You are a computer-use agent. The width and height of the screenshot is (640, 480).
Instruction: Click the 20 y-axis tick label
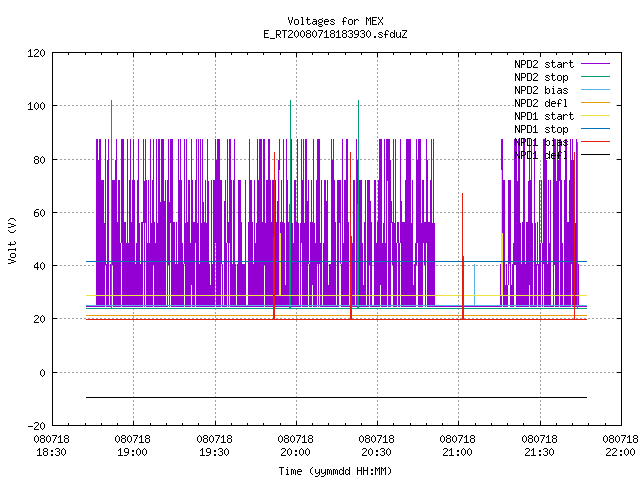(39, 319)
